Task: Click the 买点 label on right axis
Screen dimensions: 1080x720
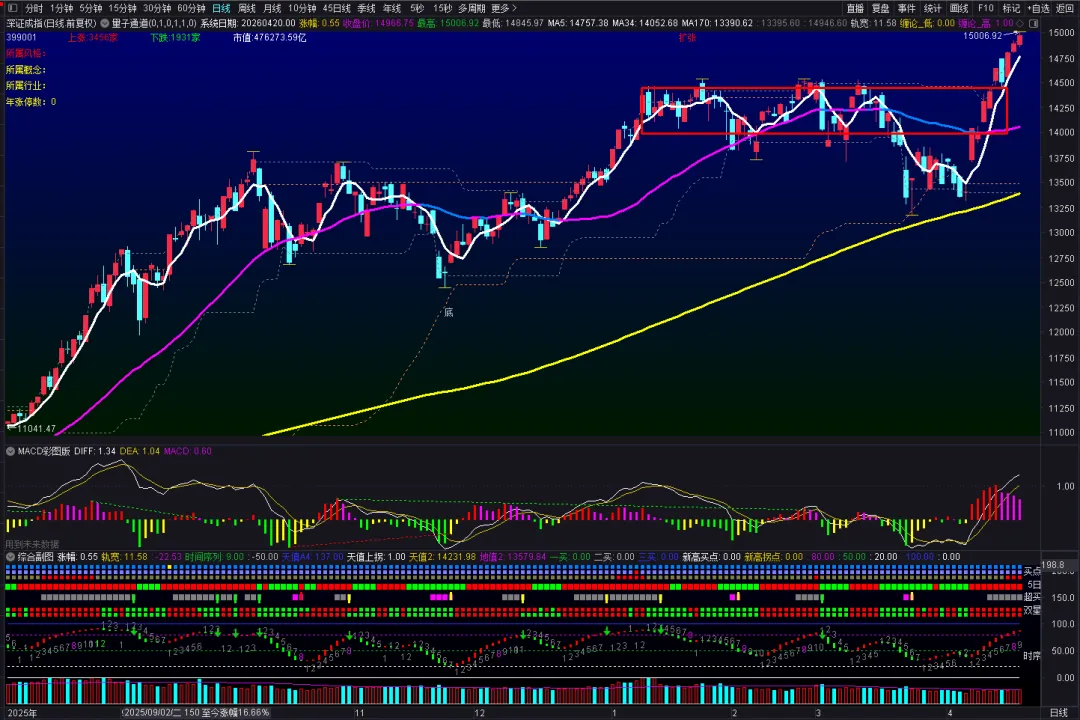Action: 1032,571
